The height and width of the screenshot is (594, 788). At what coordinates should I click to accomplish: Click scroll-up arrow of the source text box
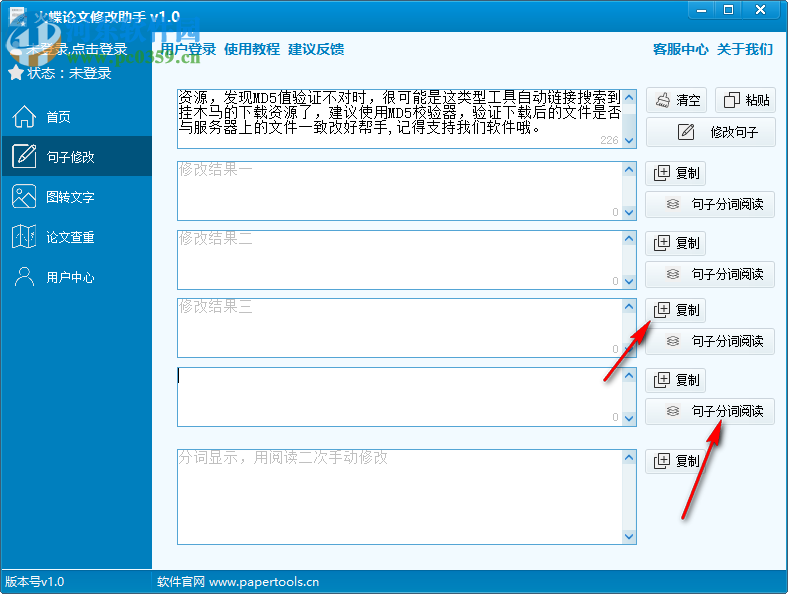629,97
